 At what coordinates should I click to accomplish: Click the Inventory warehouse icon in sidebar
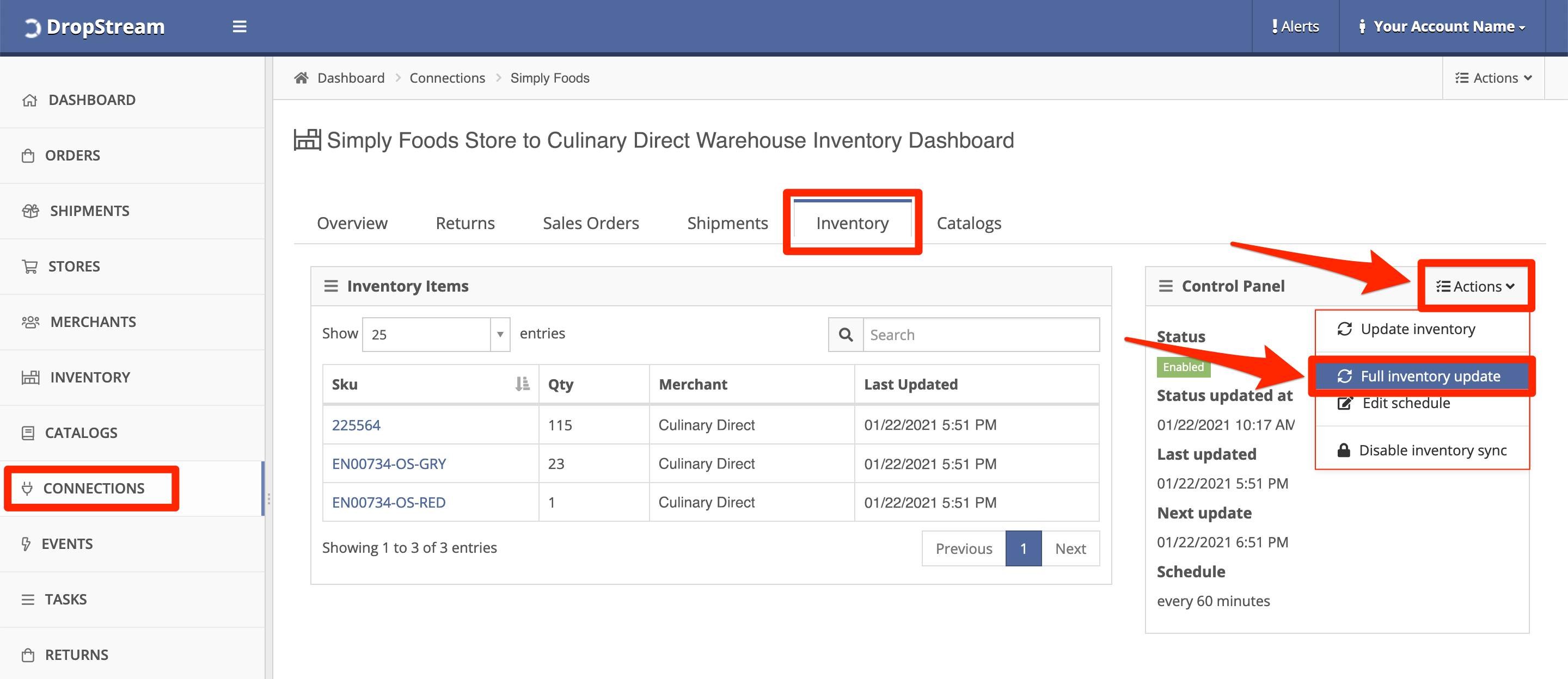click(30, 377)
